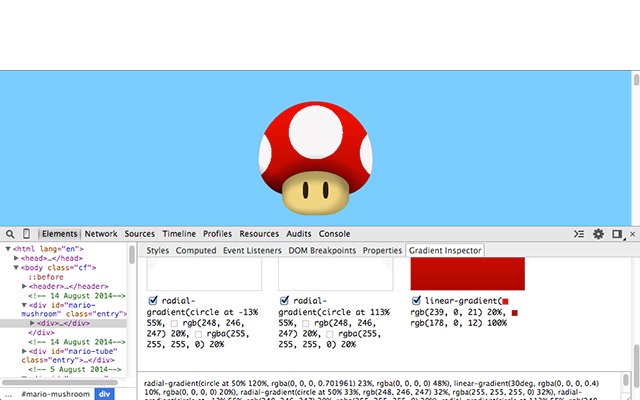Uncheck the radial-gradient circle at -13% layer

[153, 301]
